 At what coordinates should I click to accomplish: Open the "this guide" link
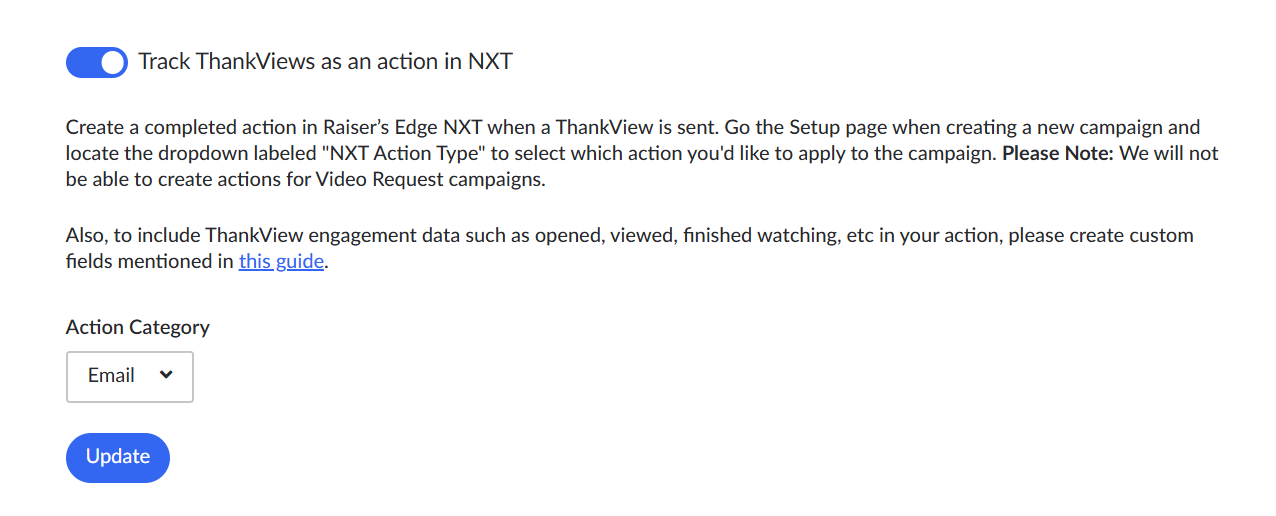point(281,263)
